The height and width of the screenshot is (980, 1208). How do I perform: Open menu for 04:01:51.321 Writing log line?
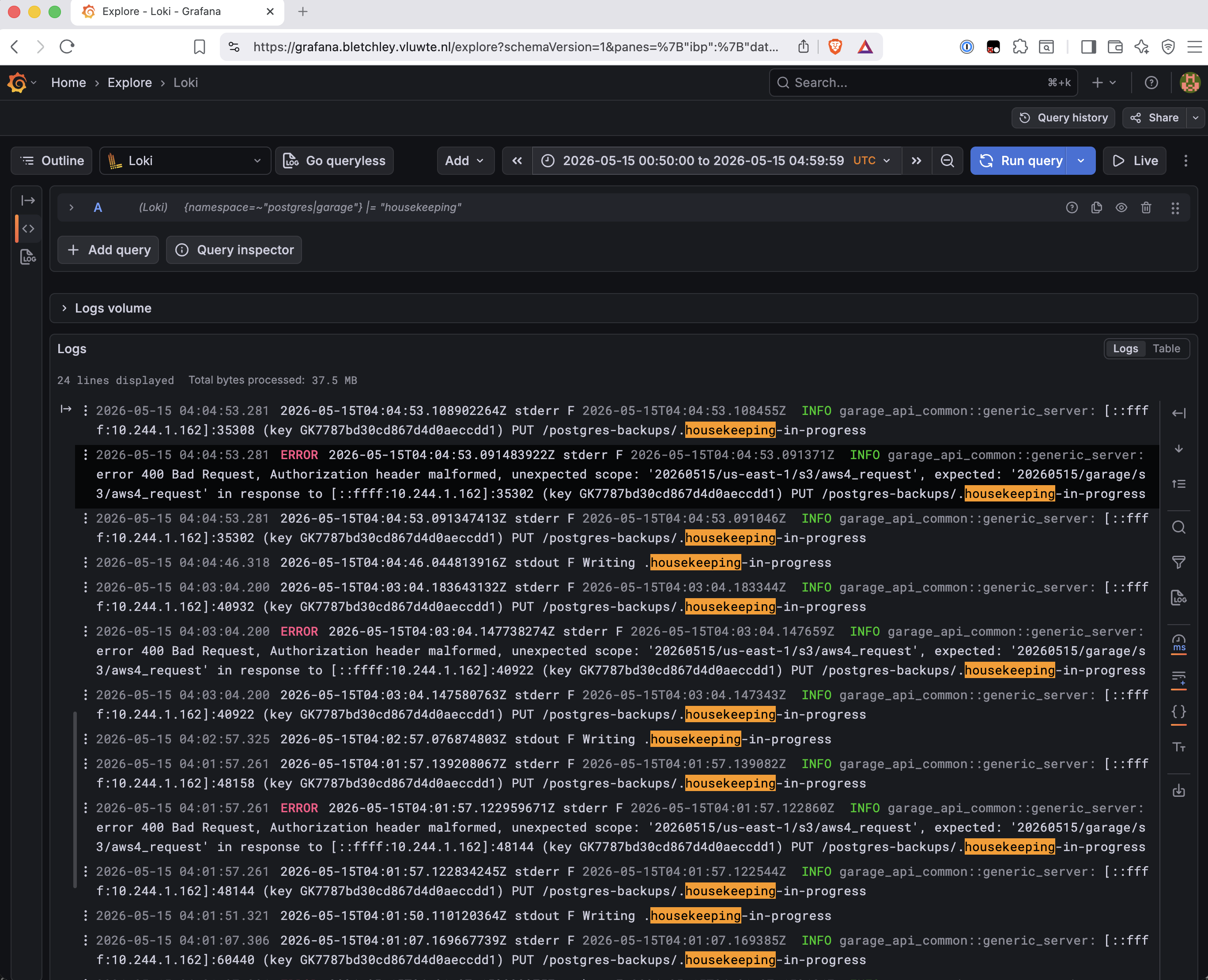pos(85,916)
